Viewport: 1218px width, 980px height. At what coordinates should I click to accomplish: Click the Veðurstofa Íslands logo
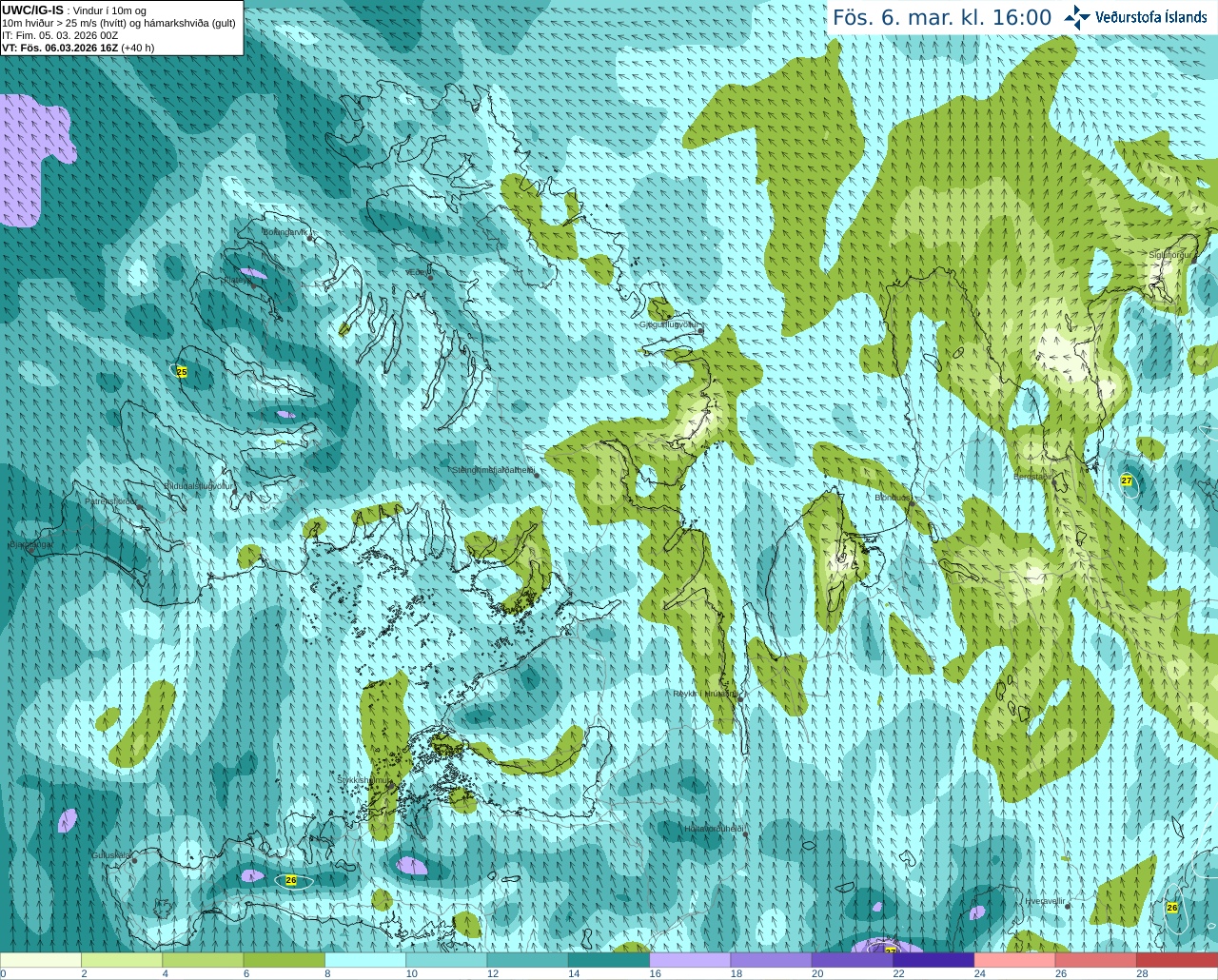[x=1136, y=17]
